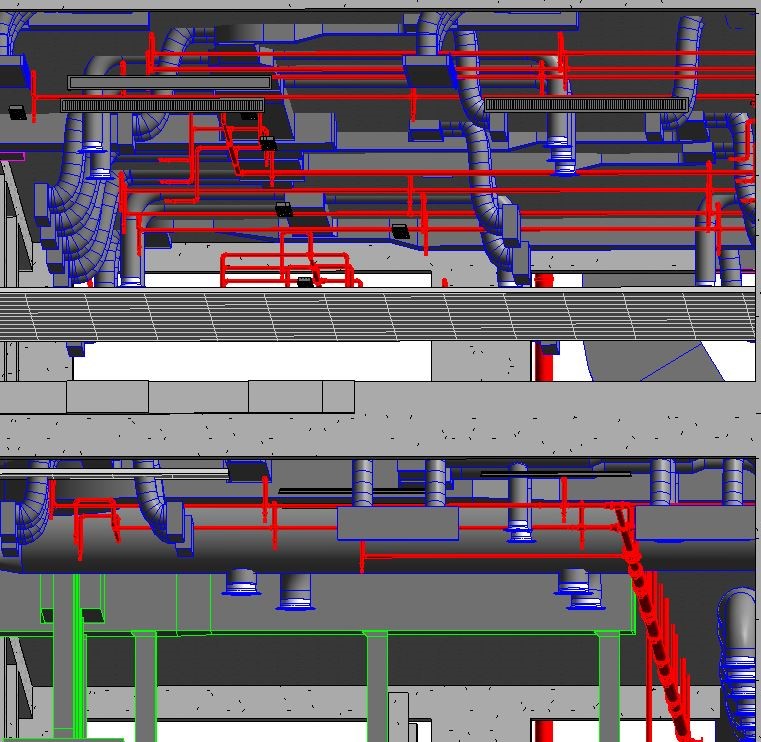Click the gray rectangular panel centered on lower duct
The height and width of the screenshot is (742, 761).
[397, 523]
